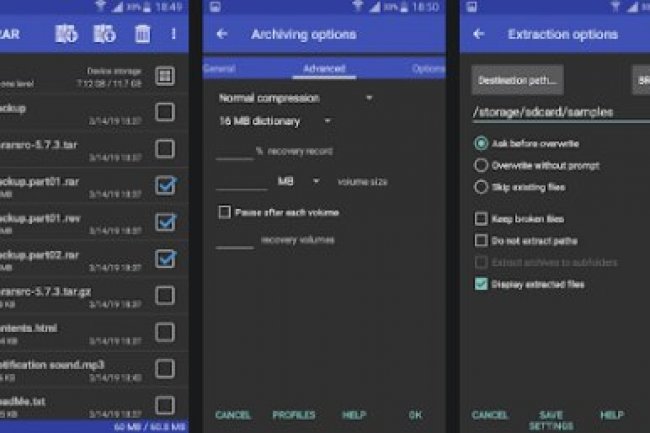
Task: Tap the notification sound.mp3 file name
Action: pyautogui.click(x=52, y=365)
